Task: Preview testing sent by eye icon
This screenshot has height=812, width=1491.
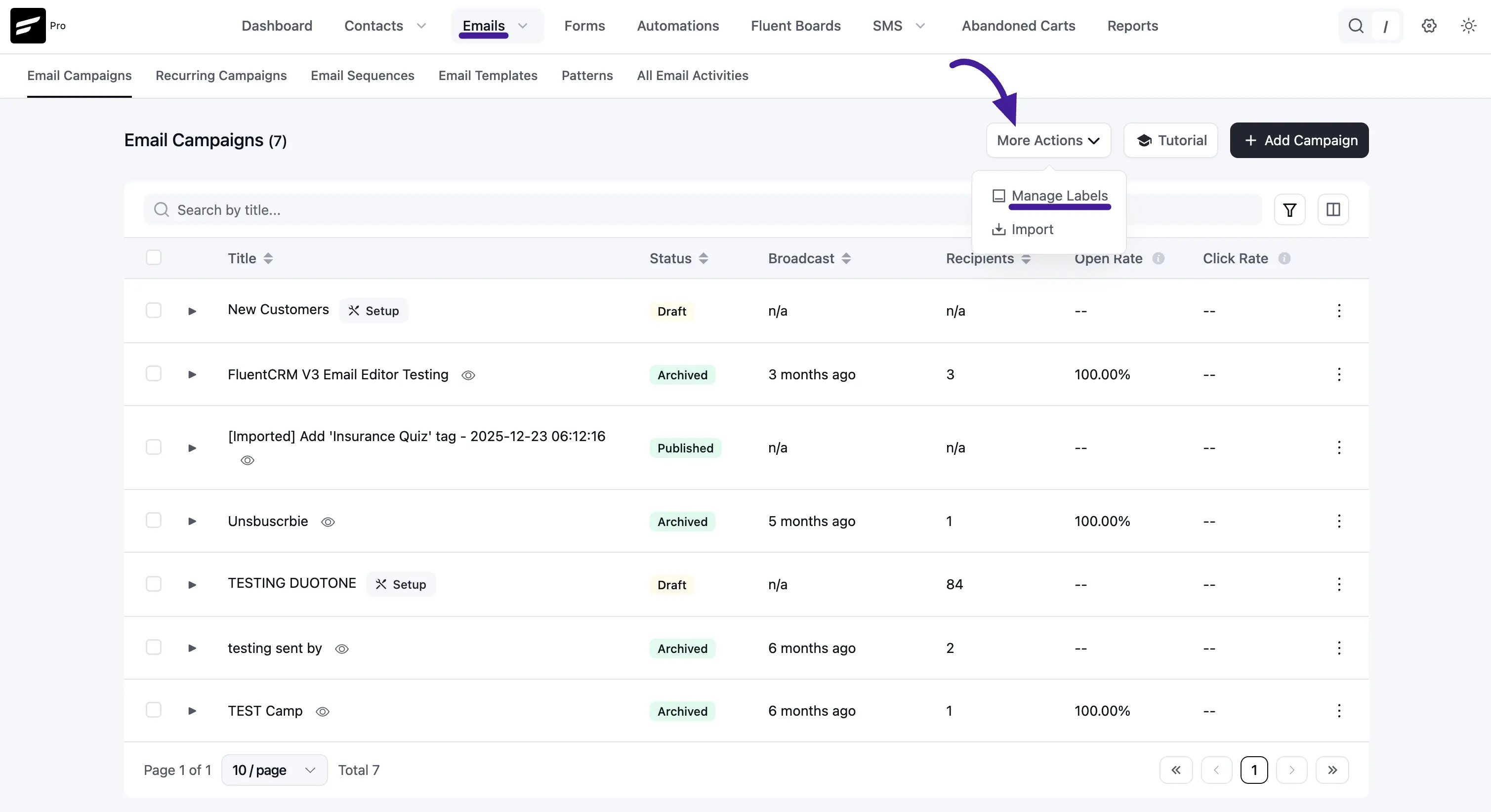Action: (341, 650)
